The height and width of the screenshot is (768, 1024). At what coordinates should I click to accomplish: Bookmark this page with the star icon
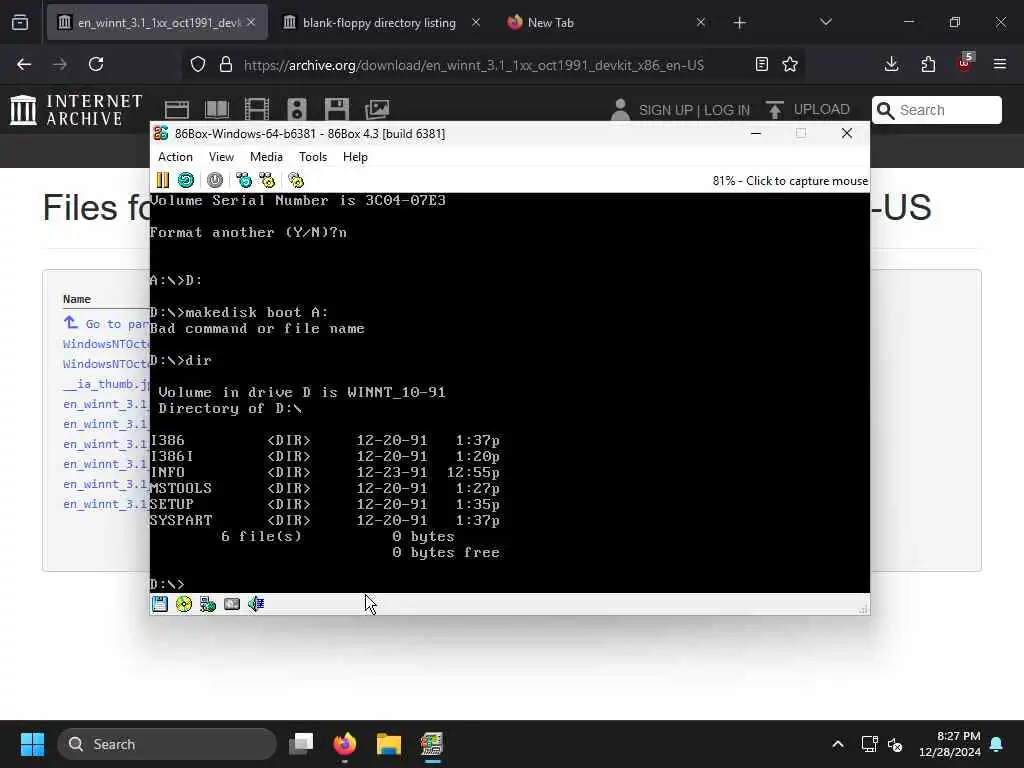pyautogui.click(x=790, y=64)
